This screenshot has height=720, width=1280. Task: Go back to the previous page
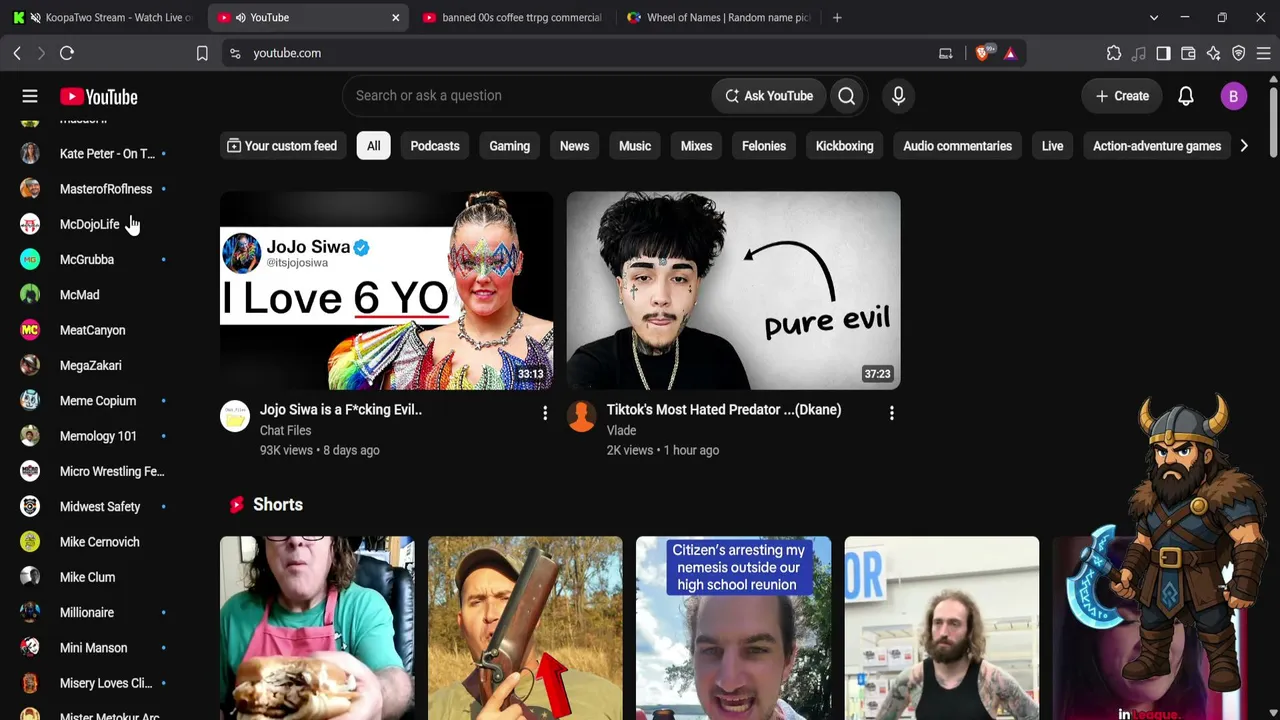pyautogui.click(x=17, y=53)
